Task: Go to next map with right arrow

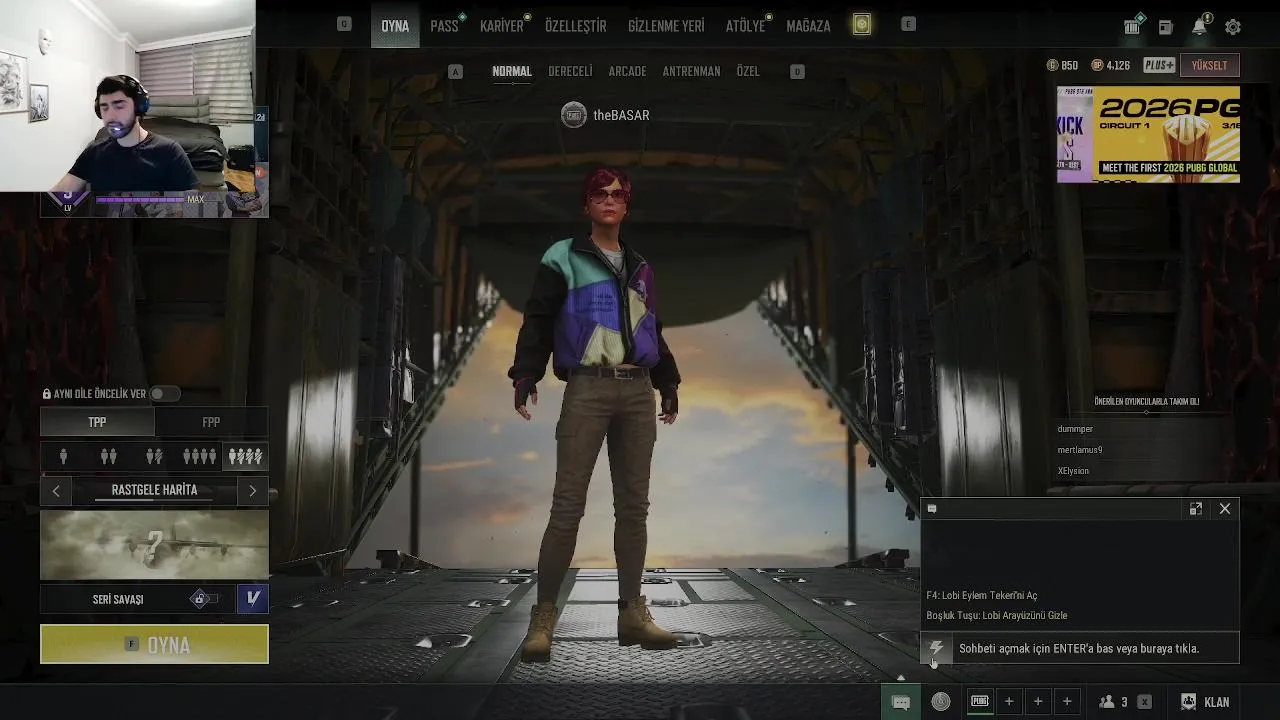Action: click(x=252, y=490)
